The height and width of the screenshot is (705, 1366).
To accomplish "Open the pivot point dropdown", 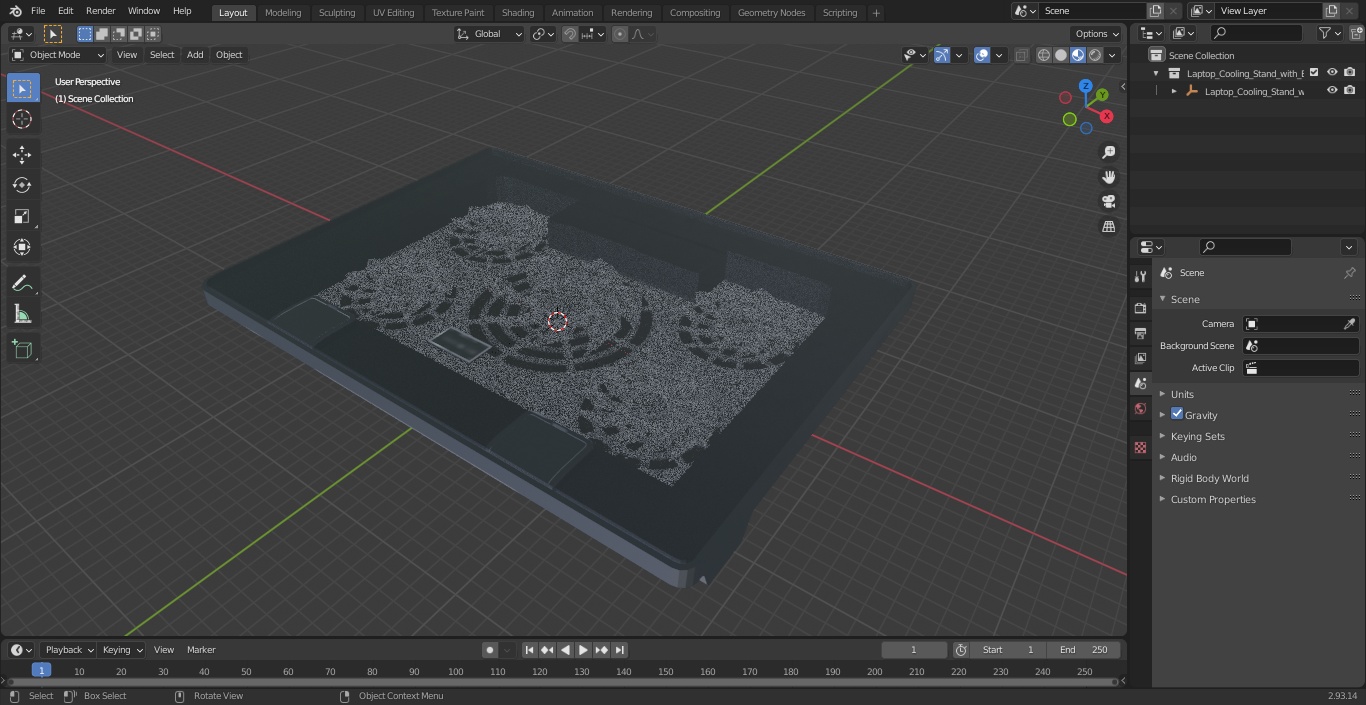I will (x=543, y=34).
